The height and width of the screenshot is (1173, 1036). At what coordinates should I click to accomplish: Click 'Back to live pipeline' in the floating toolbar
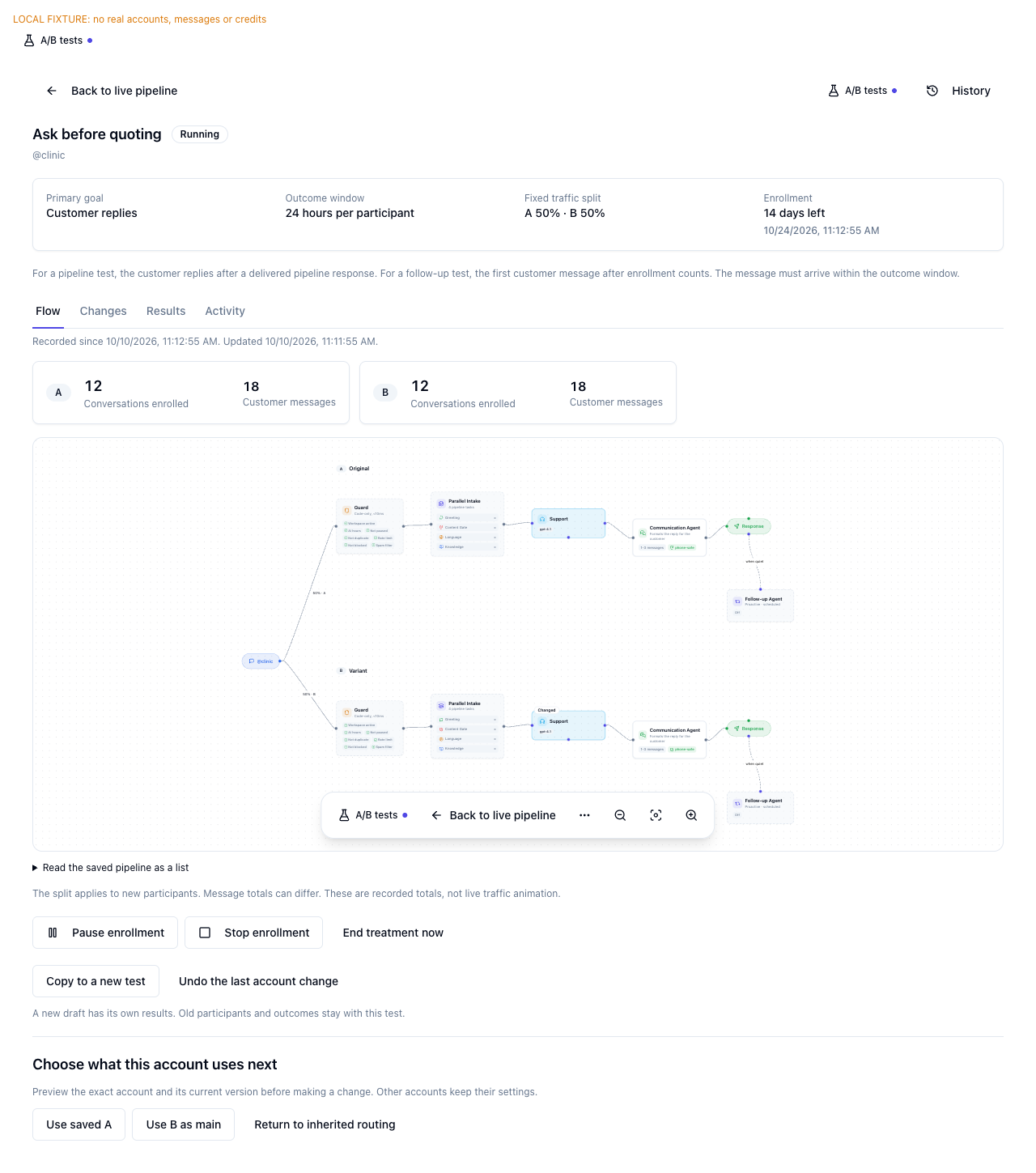[x=493, y=815]
